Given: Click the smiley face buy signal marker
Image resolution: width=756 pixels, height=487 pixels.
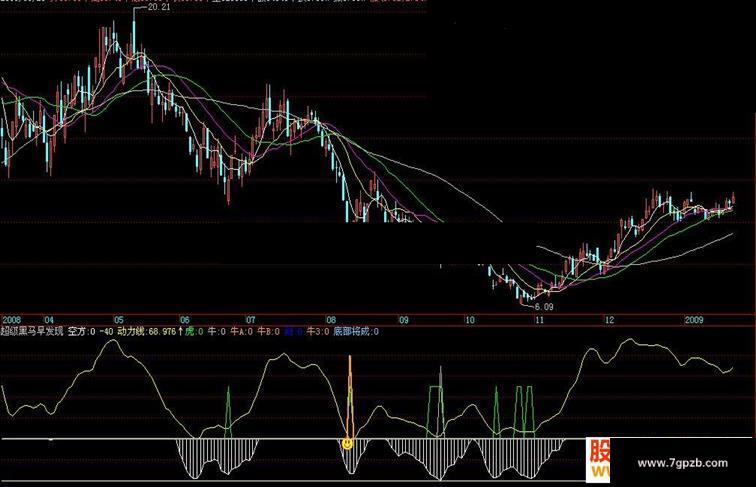Looking at the screenshot, I should 347,443.
